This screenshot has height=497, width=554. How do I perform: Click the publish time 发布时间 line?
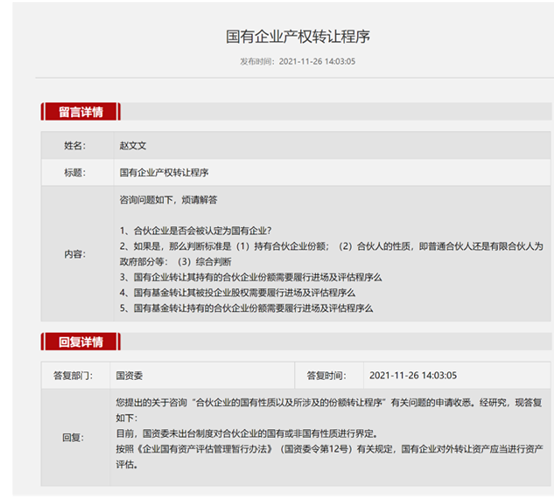click(x=298, y=61)
